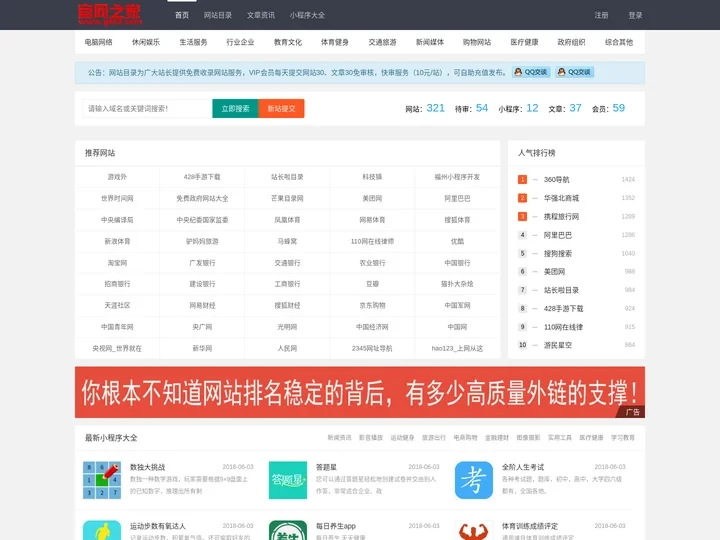Screen dimensions: 720x540
Task: Open the second QQ交谈 chat badge
Action: pyautogui.click(x=574, y=72)
